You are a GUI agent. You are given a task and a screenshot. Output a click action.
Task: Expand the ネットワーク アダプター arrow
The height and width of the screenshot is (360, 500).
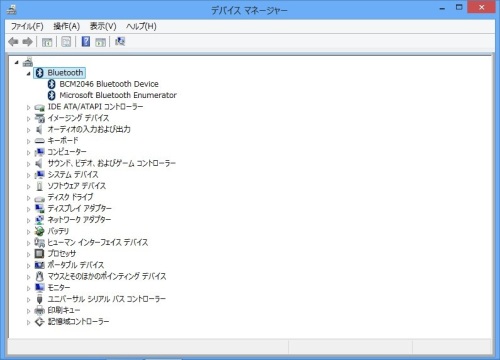28,221
